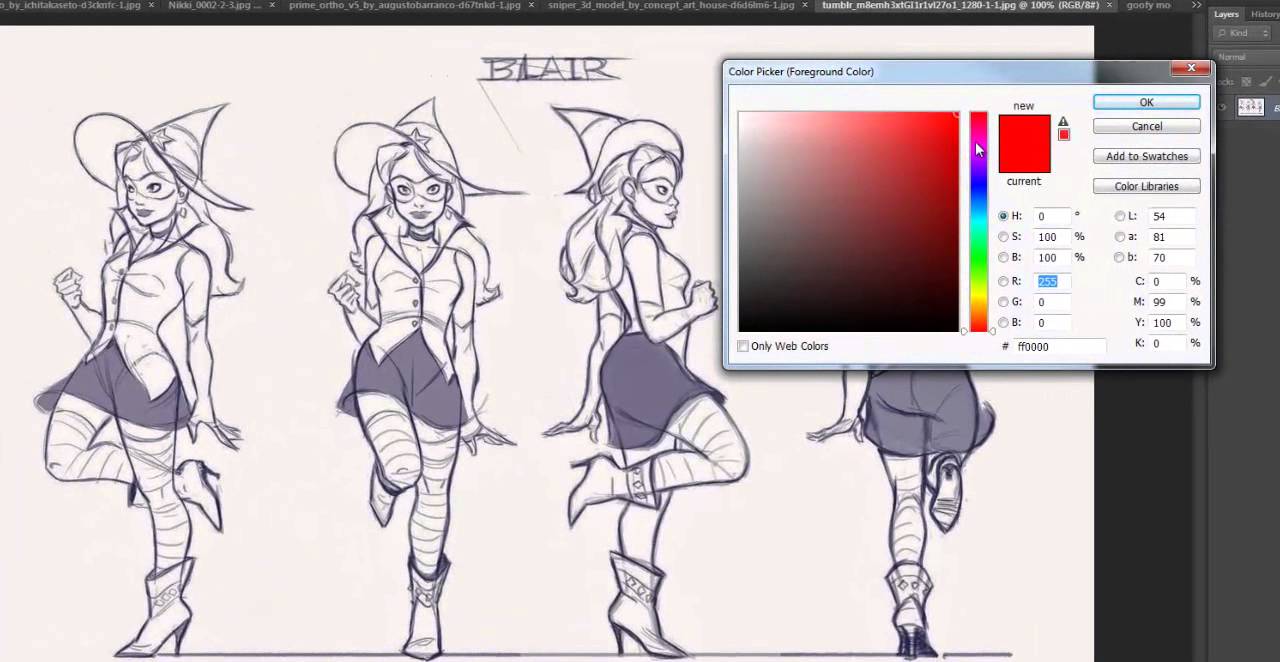1280x662 pixels.
Task: Close the sniper_3d_model document tab
Action: [x=805, y=5]
